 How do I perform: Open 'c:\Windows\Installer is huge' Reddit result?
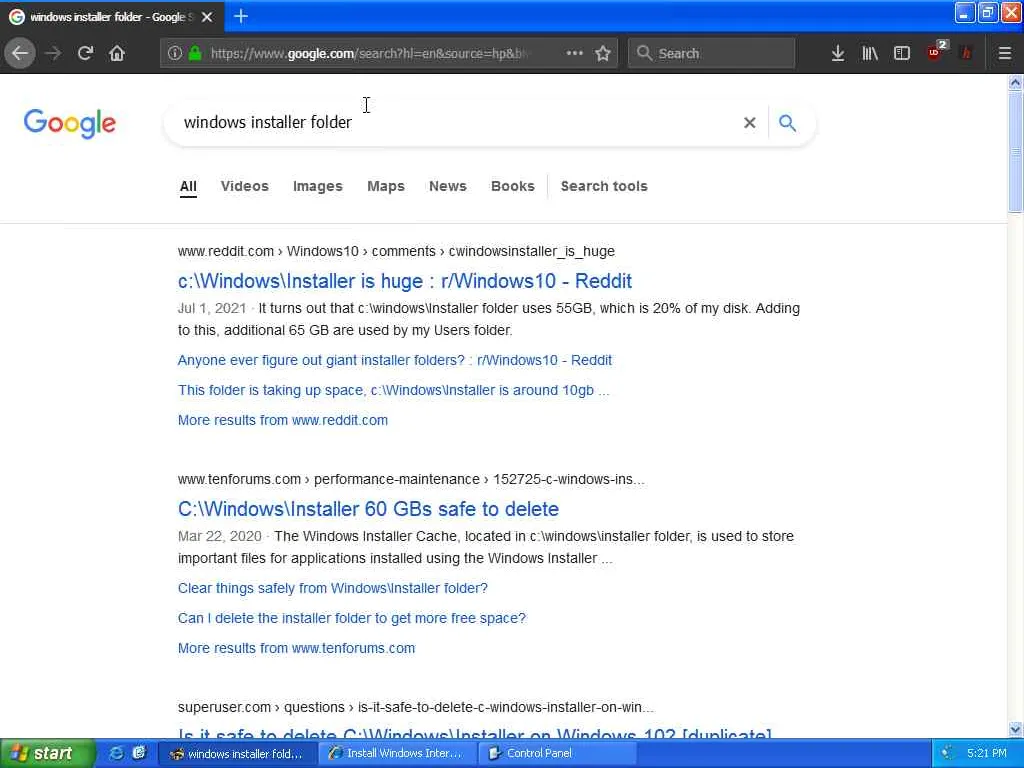405,281
